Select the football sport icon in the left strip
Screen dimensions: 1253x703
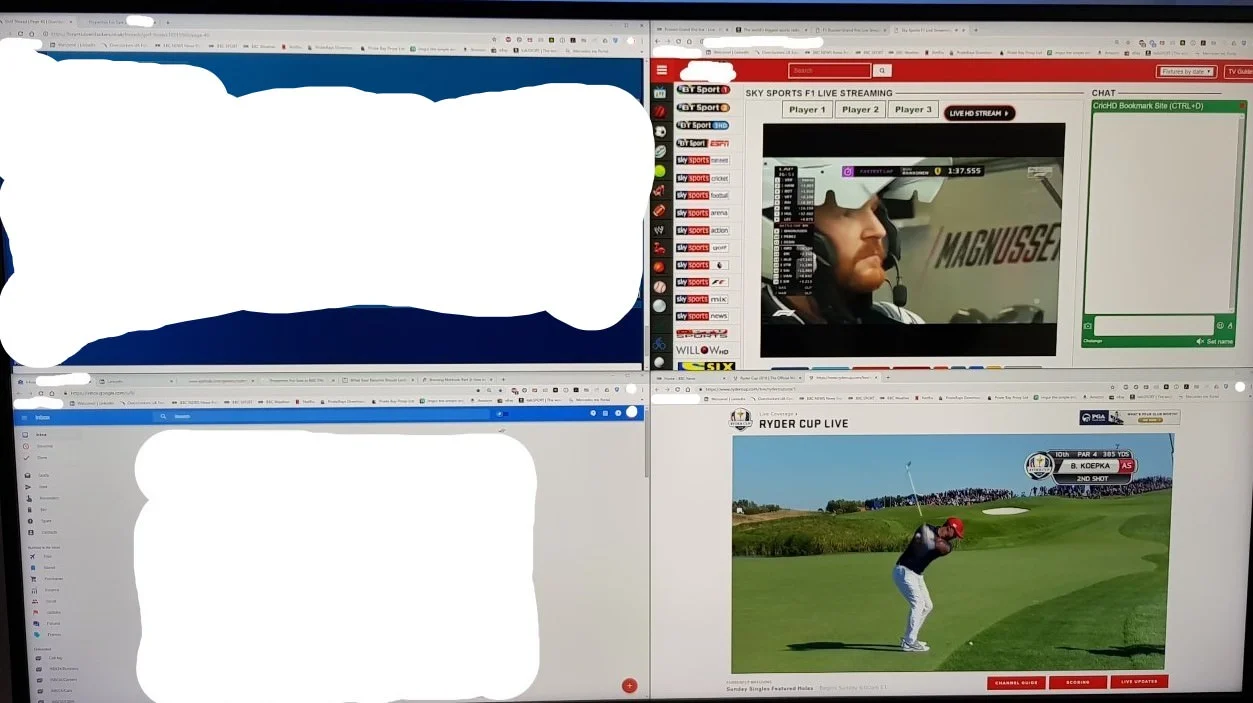(x=660, y=131)
